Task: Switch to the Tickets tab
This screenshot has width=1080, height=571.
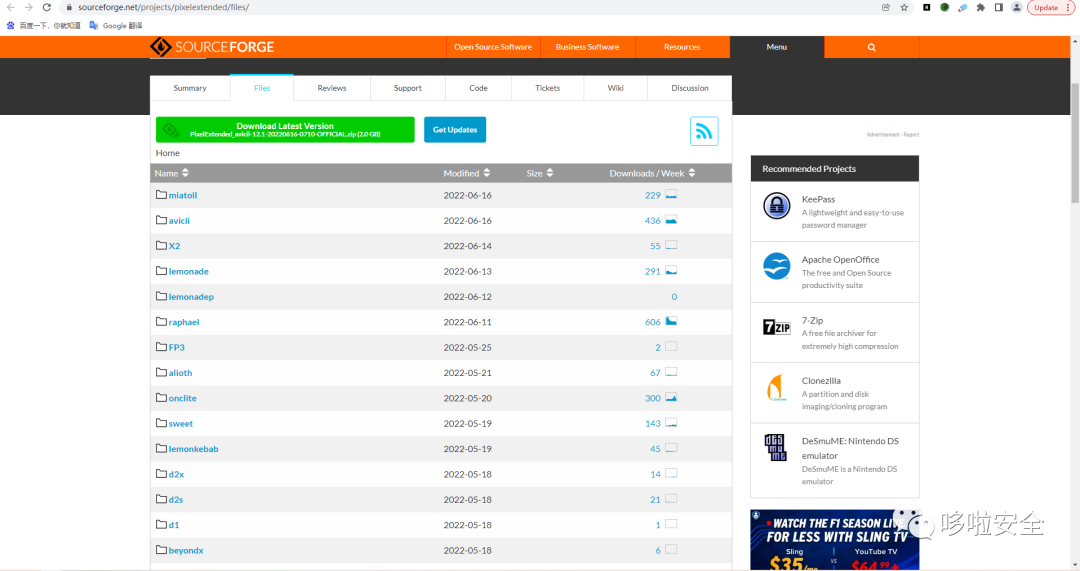Action: pyautogui.click(x=548, y=88)
